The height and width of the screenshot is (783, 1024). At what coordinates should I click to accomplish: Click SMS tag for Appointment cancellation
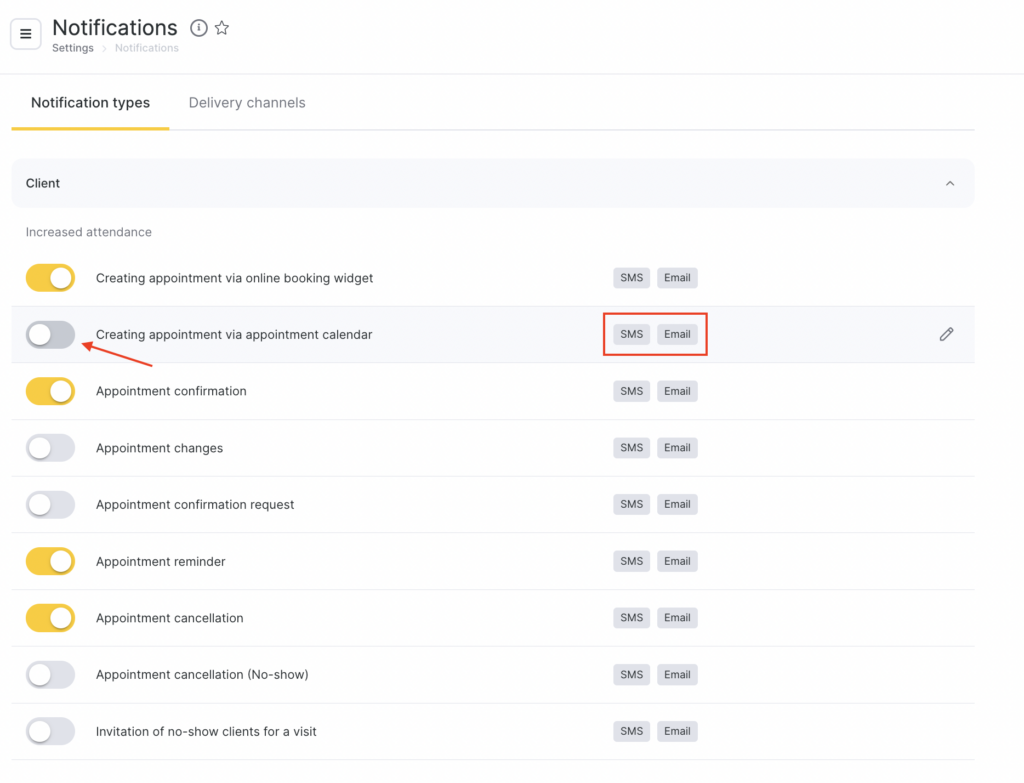631,618
